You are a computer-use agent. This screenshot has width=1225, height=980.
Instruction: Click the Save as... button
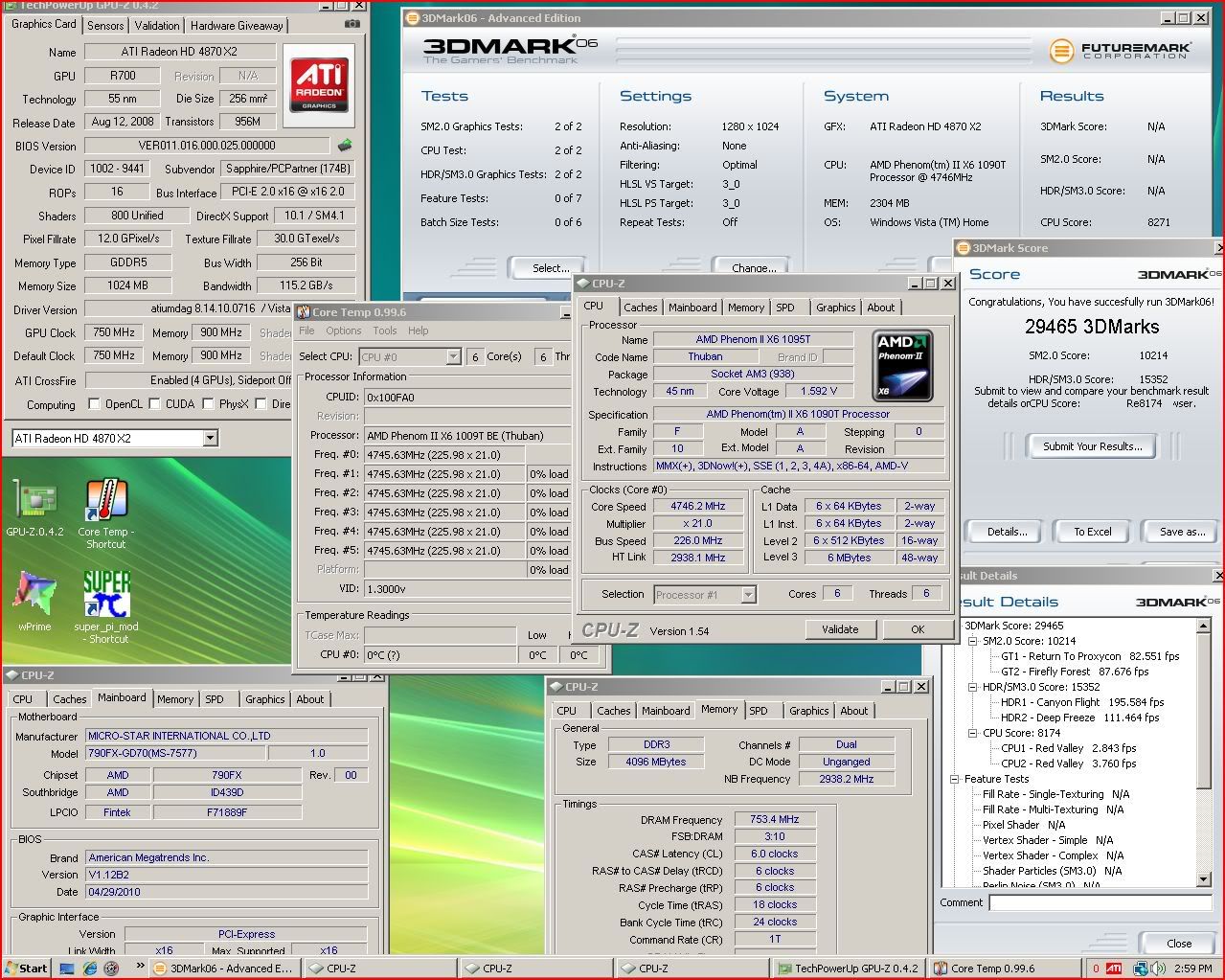[x=1182, y=532]
